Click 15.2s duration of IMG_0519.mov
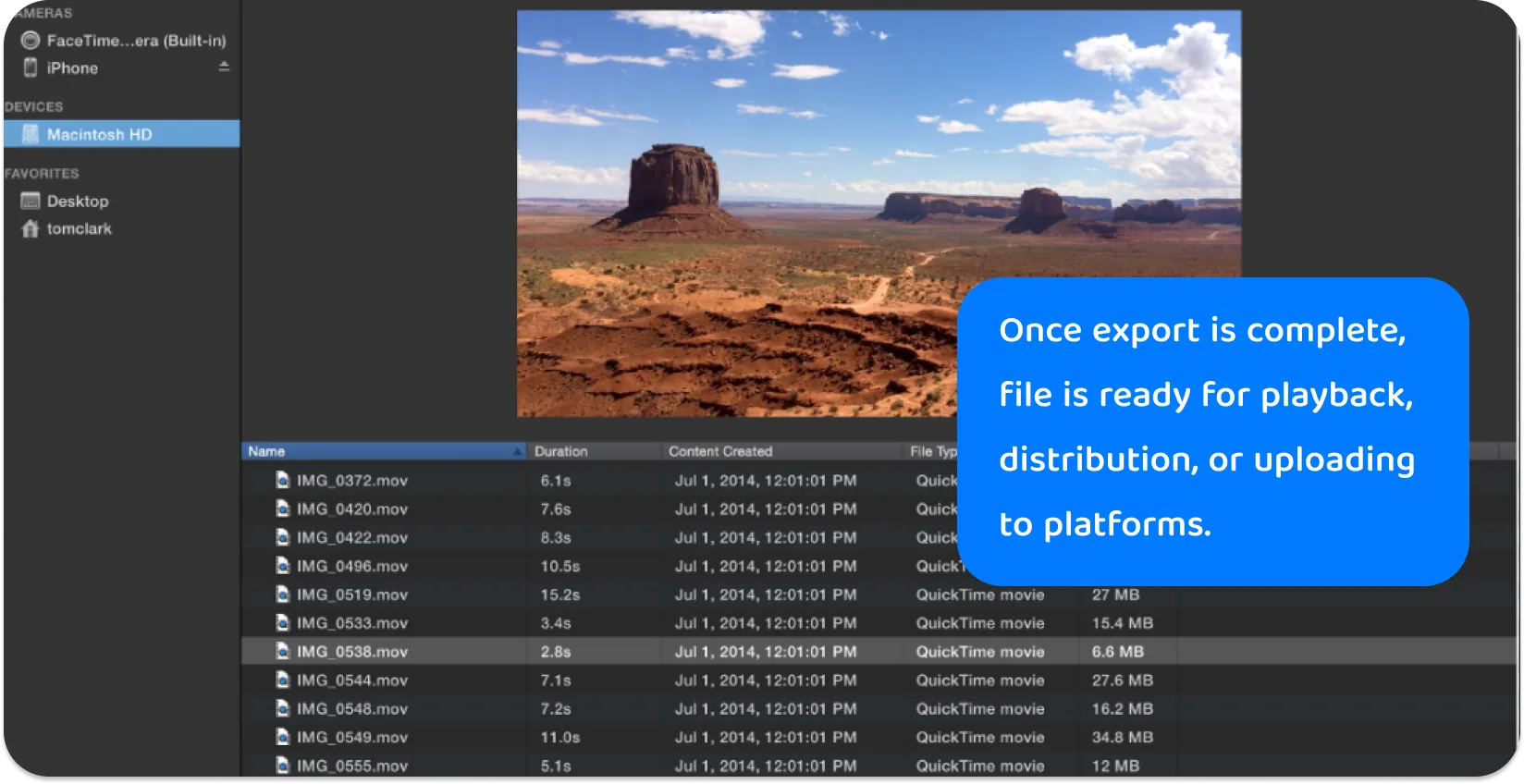Screen dimensions: 1524x784 pyautogui.click(x=560, y=595)
